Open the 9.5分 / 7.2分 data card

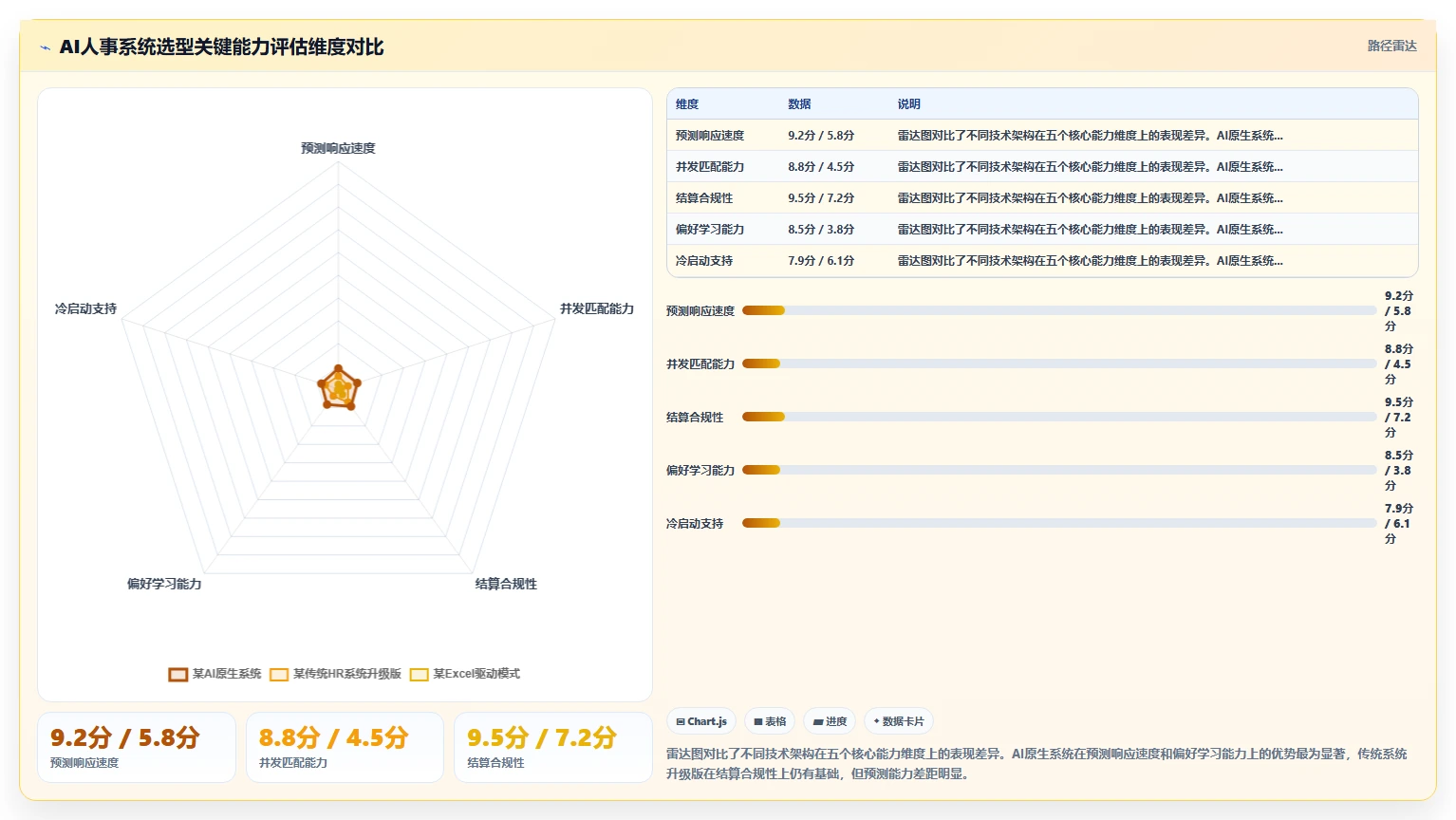(553, 748)
